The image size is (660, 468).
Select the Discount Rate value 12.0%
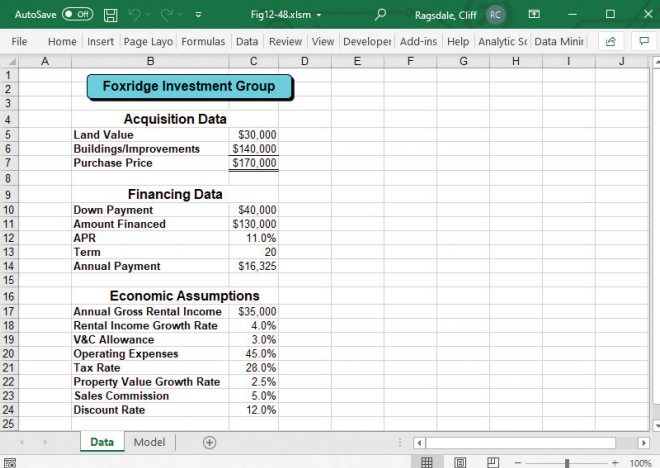(x=254, y=410)
